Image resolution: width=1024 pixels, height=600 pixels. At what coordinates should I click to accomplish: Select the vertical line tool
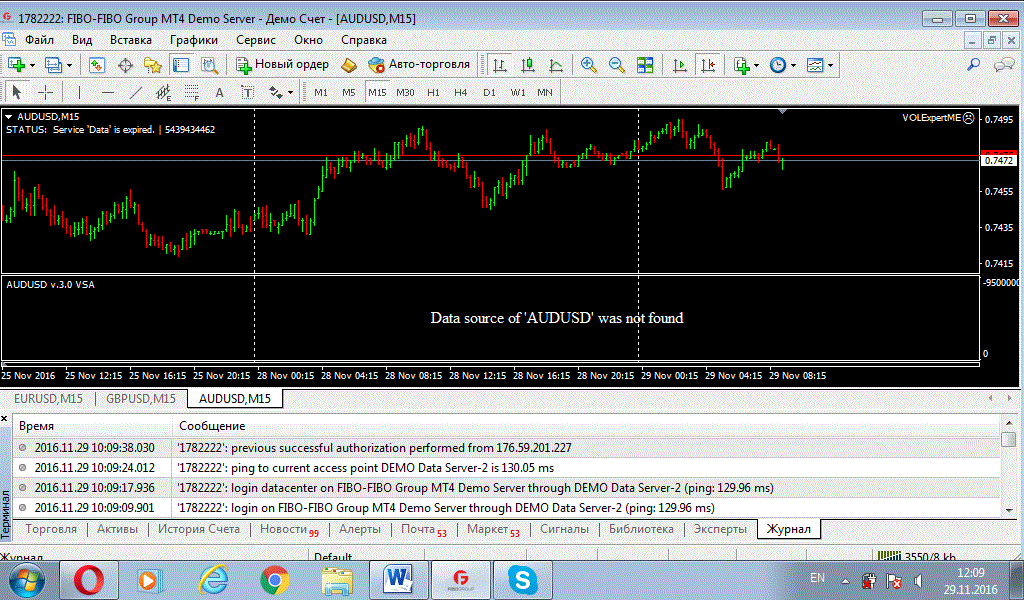(79, 92)
